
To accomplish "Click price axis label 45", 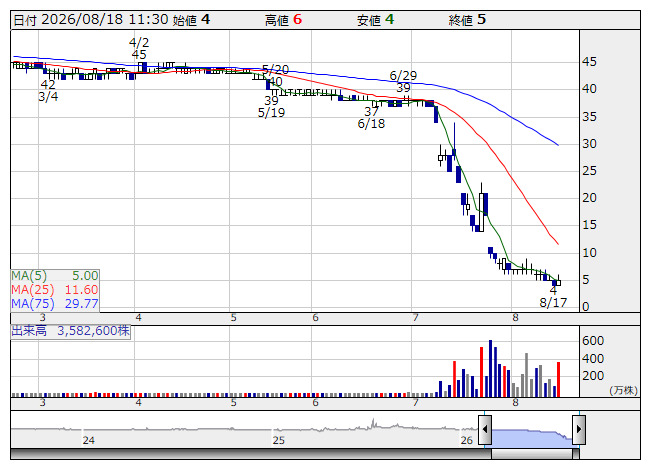I will pos(589,62).
